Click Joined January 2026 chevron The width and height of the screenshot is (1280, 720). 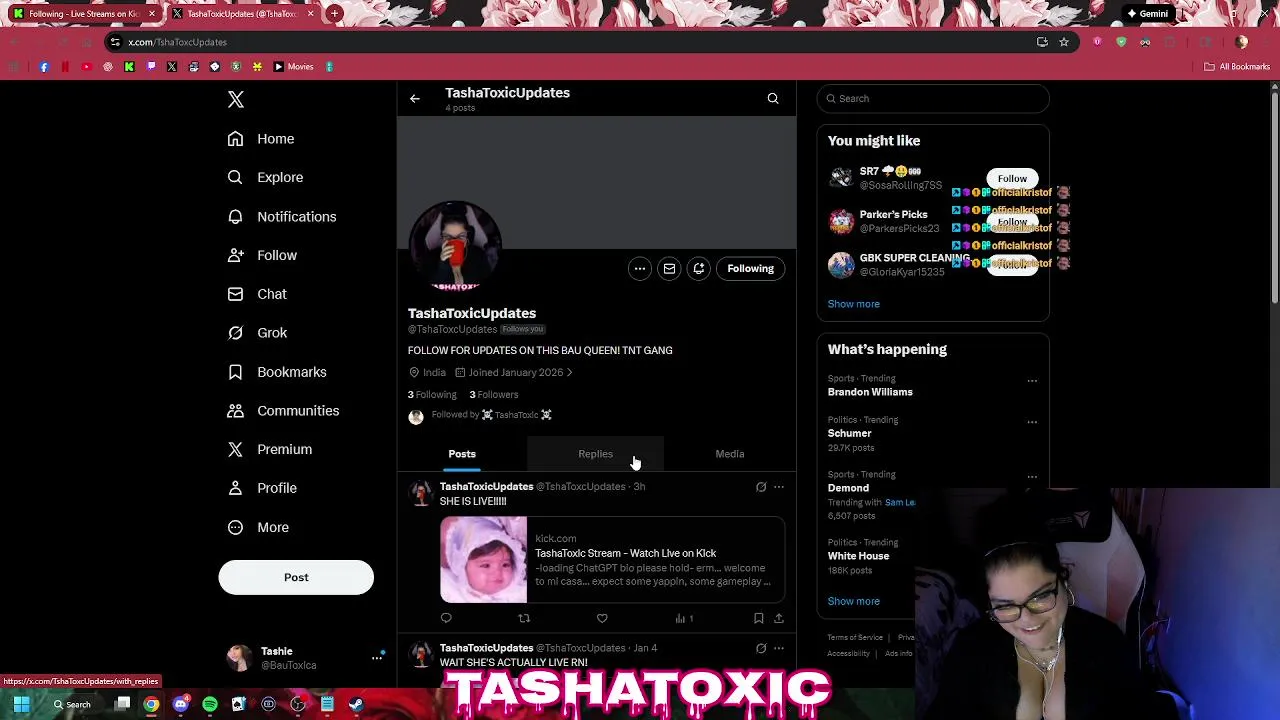click(x=569, y=372)
